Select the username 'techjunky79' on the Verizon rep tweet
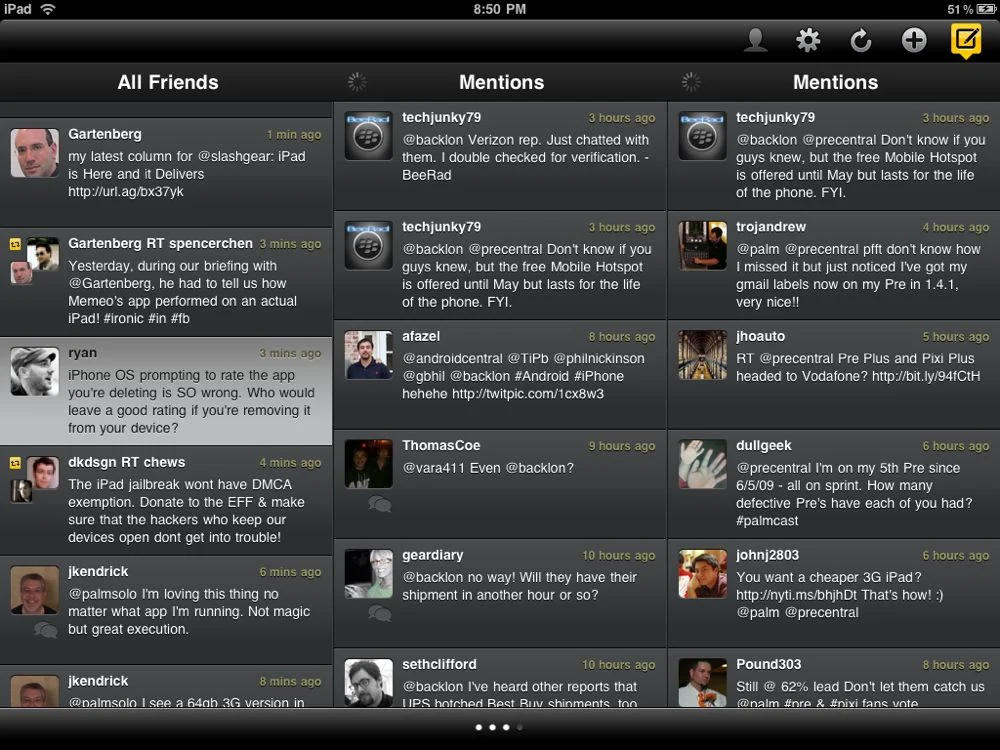 tap(441, 117)
